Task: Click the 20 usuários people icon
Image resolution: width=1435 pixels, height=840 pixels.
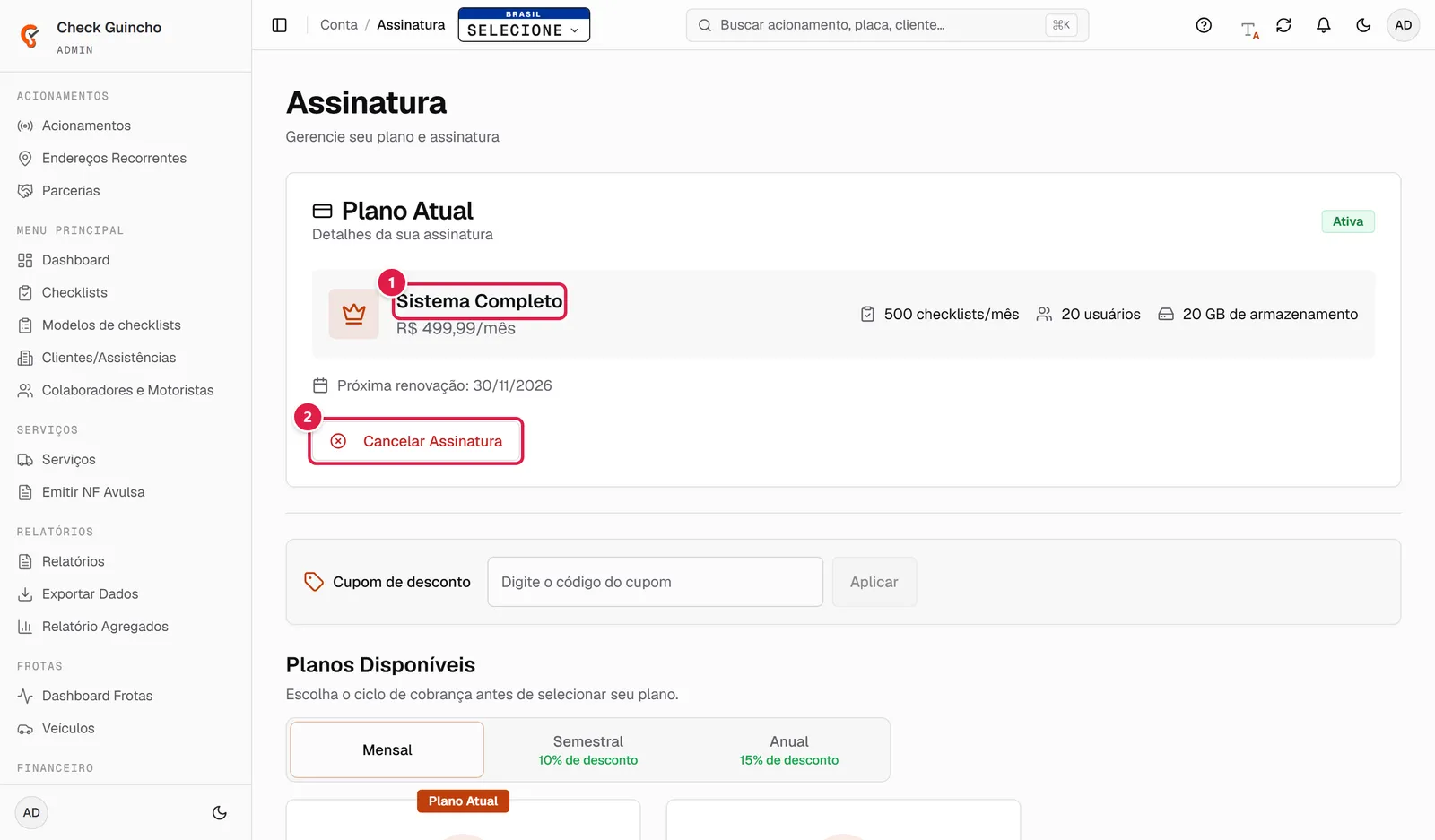Action: coord(1044,315)
